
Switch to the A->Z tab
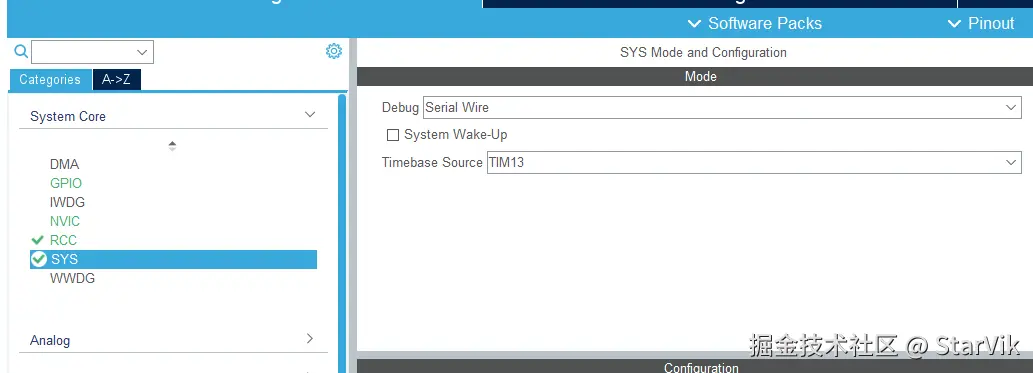tap(117, 80)
